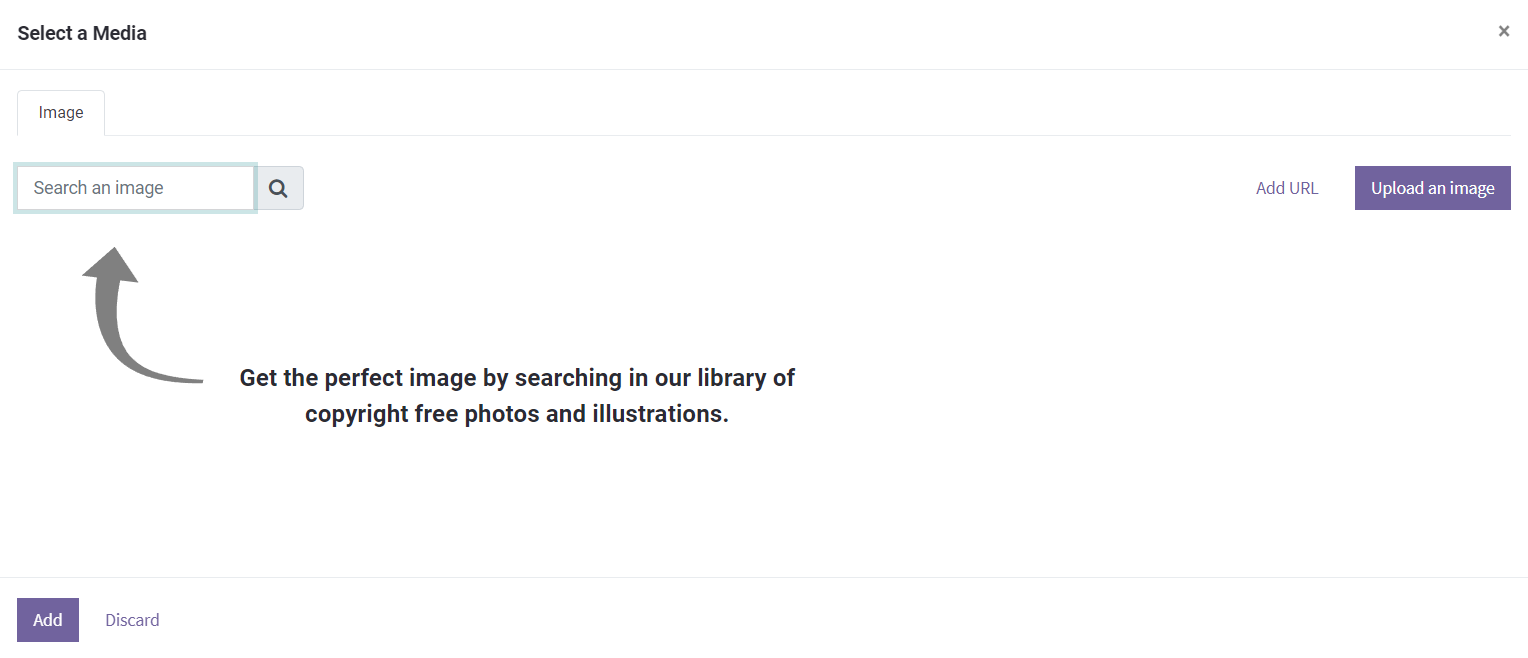Place cursor in the image search box
The image size is (1528, 658).
136,188
